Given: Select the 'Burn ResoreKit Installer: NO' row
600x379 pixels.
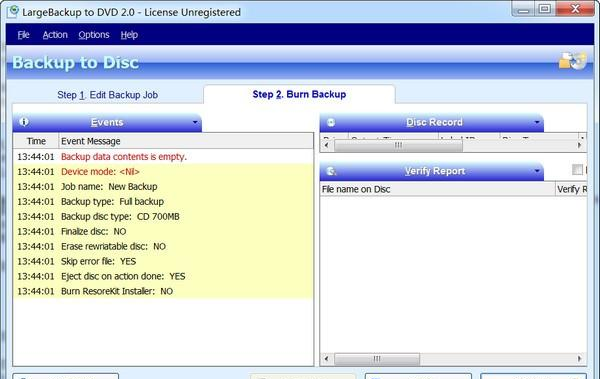Looking at the screenshot, I should click(163, 291).
